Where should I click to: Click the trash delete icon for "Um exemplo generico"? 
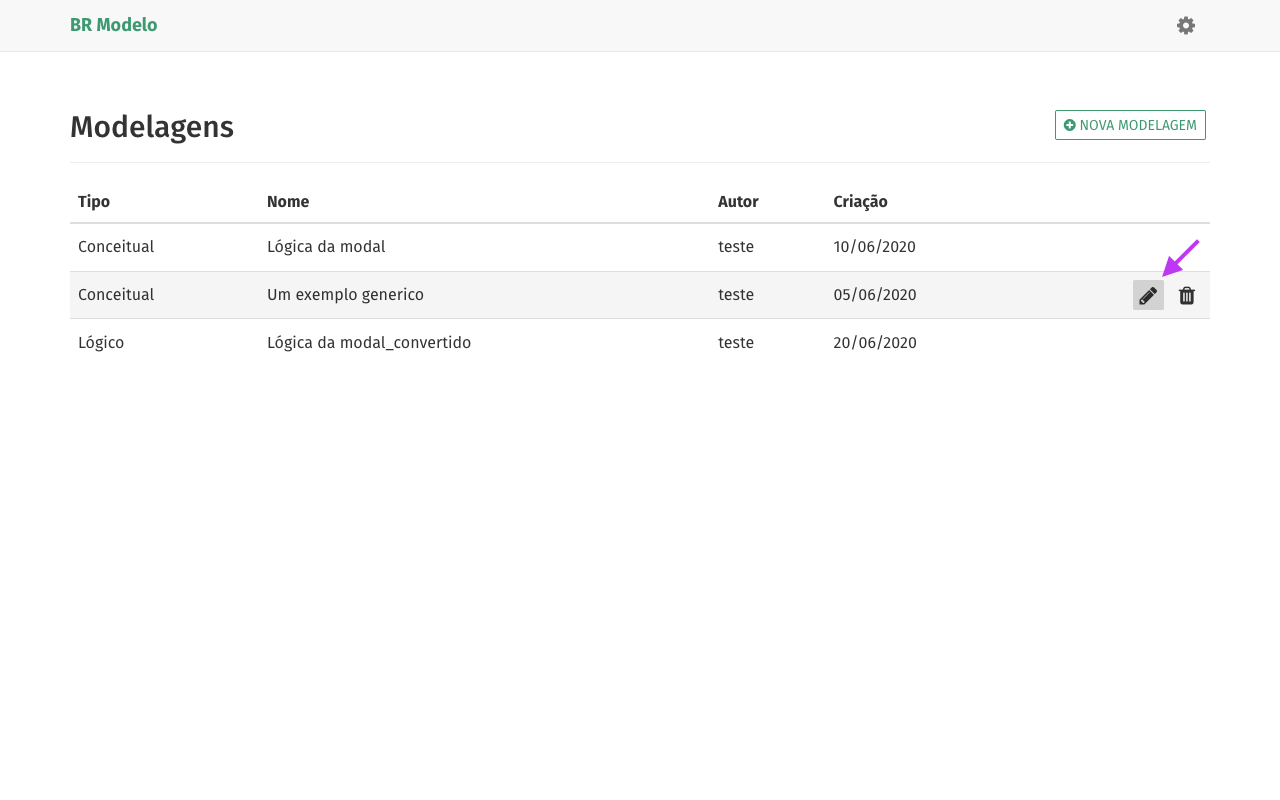[1186, 295]
